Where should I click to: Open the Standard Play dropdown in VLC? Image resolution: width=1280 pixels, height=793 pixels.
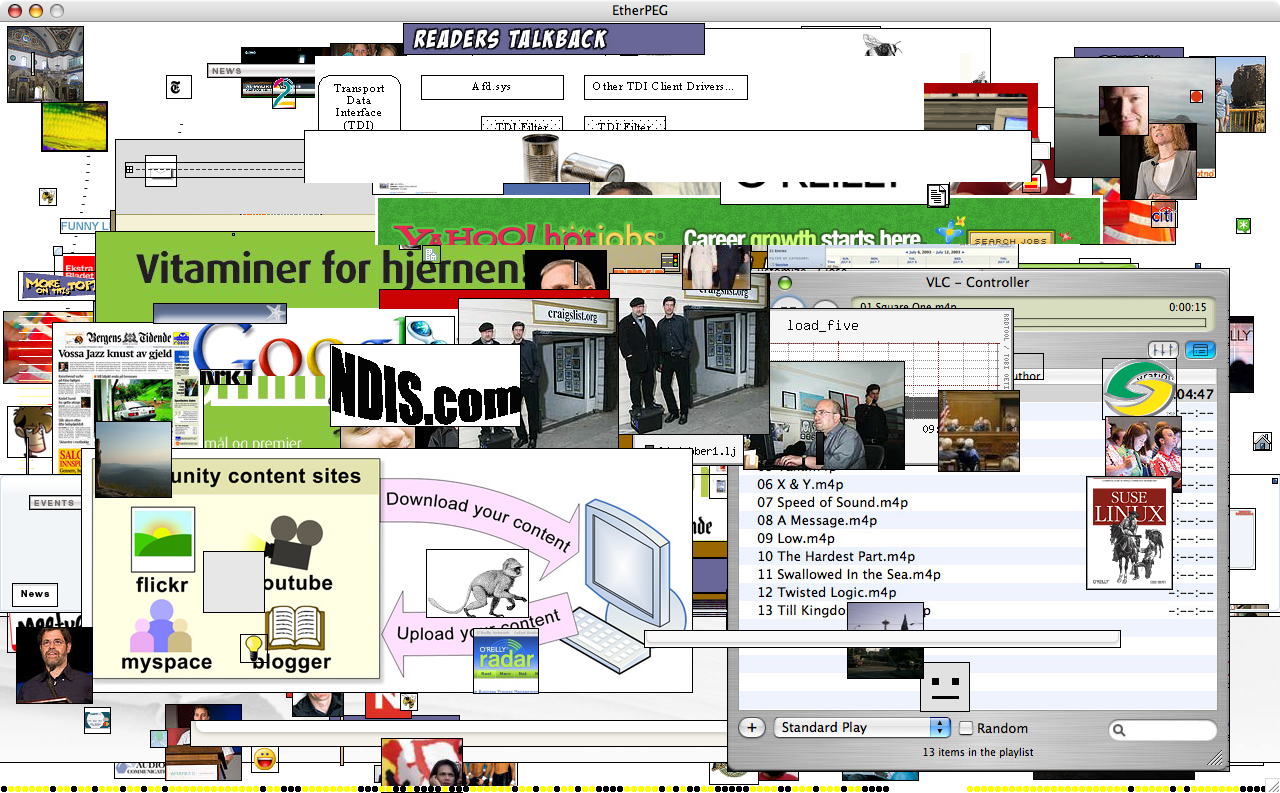coord(862,728)
